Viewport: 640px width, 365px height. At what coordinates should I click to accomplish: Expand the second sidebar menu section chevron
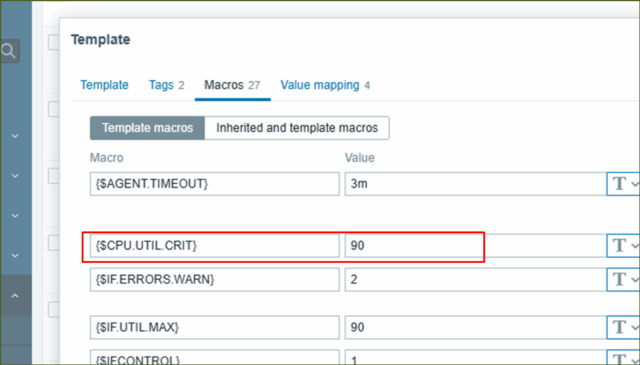(x=15, y=176)
